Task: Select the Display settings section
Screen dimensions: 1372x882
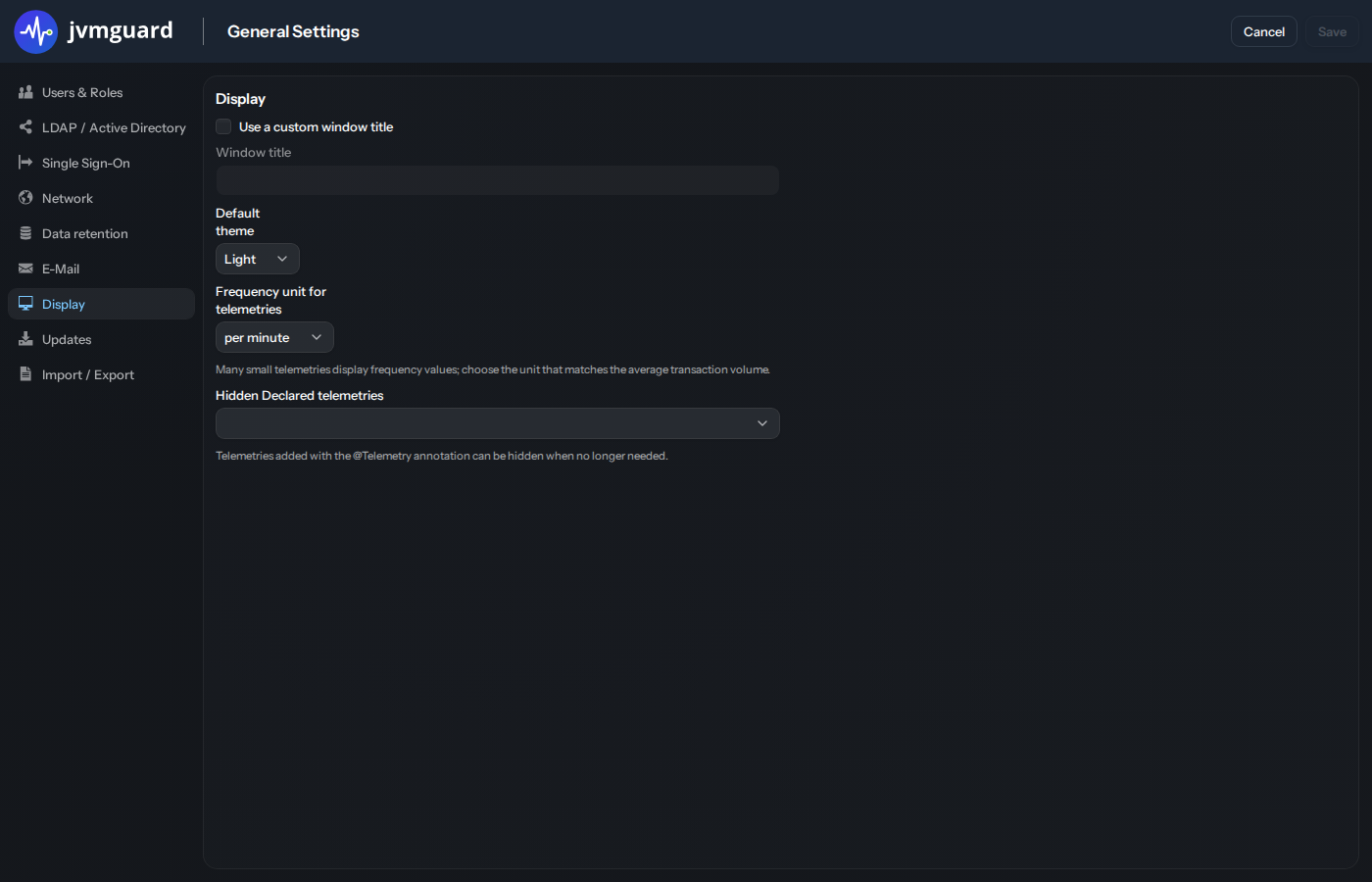Action: click(101, 304)
